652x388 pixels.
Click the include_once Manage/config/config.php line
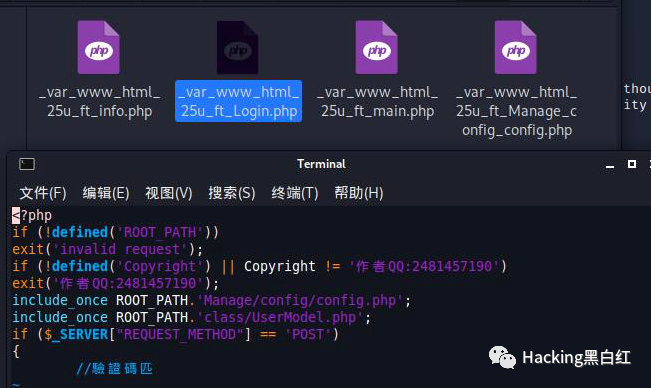(212, 300)
